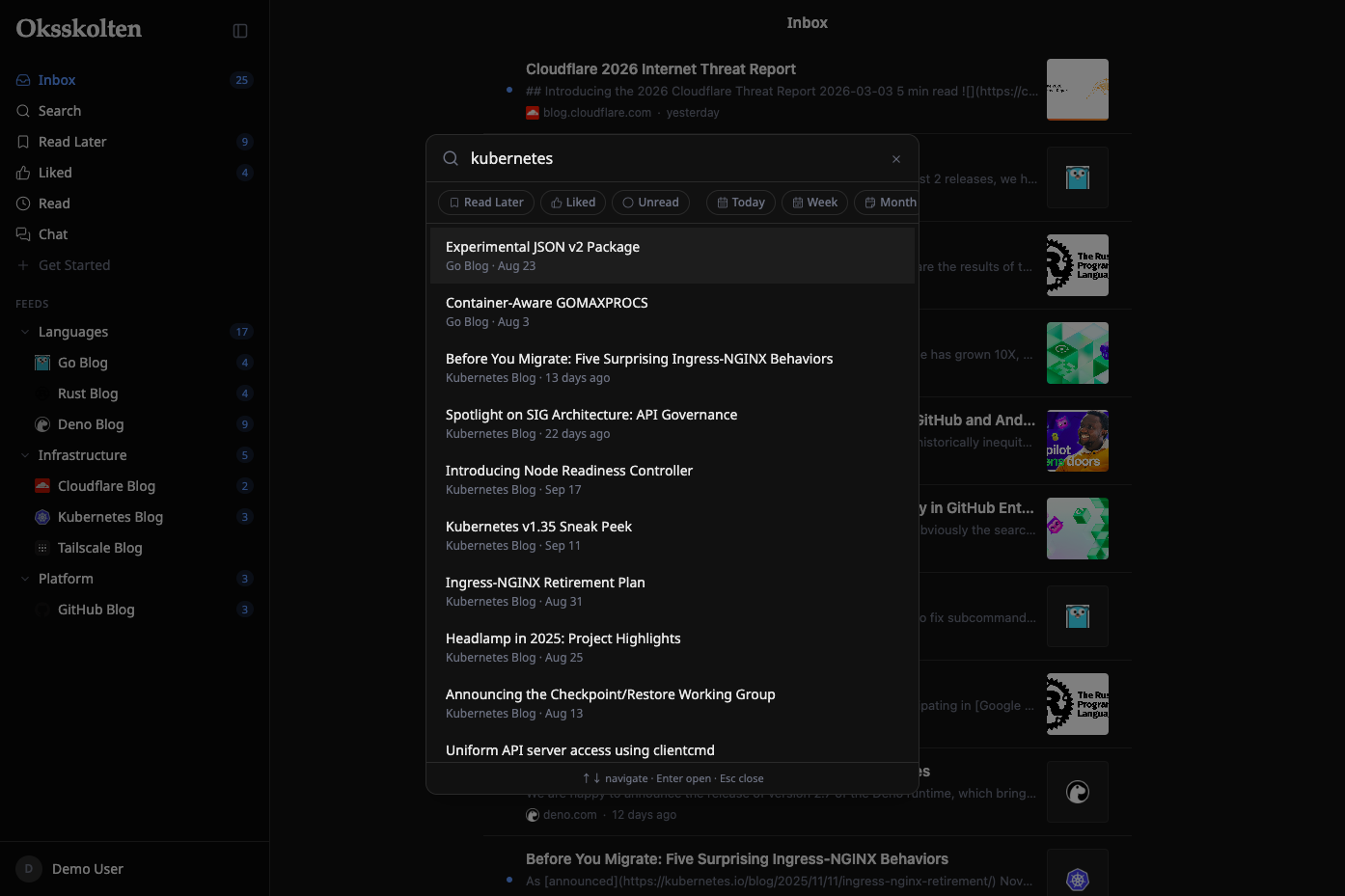The width and height of the screenshot is (1345, 896).
Task: Filter search results by Week
Action: (x=815, y=203)
